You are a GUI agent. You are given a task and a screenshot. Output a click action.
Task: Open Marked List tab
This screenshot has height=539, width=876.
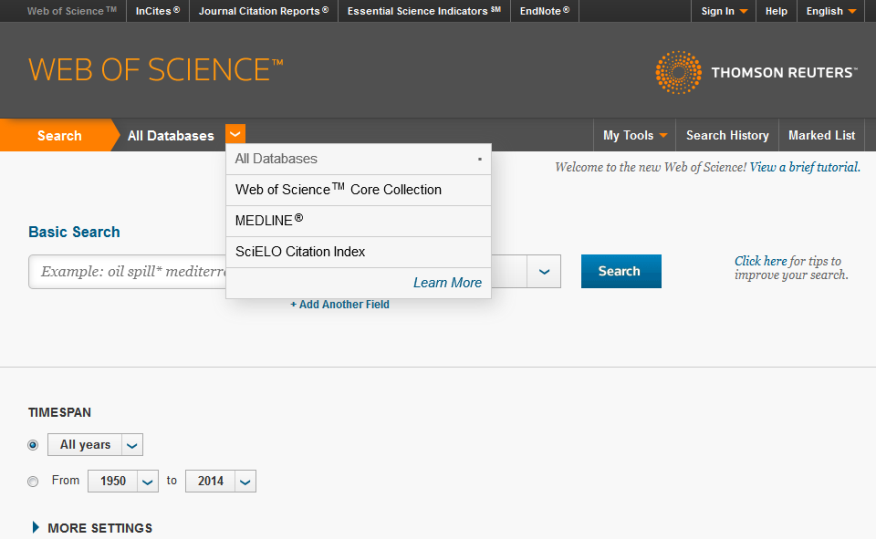coord(821,135)
